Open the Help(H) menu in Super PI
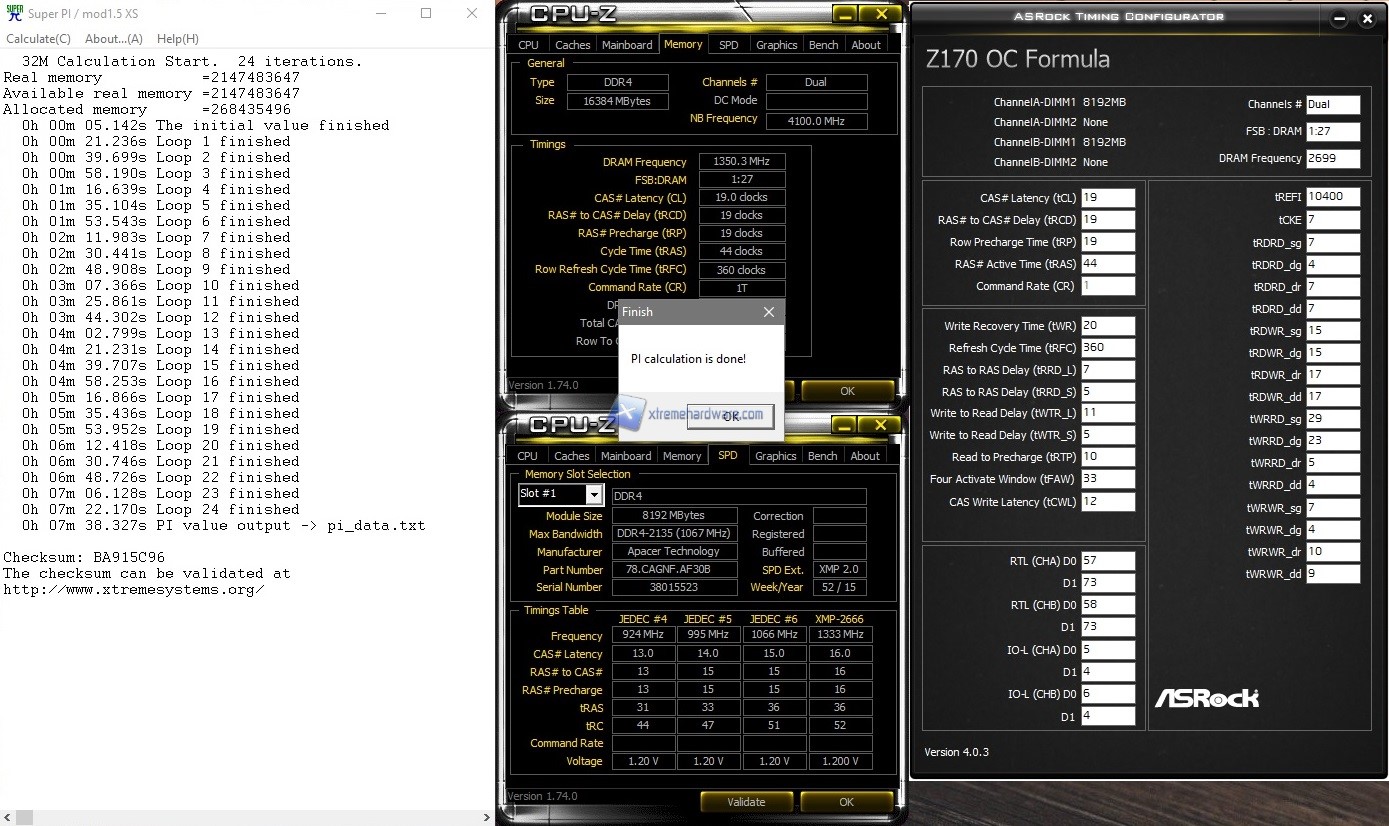This screenshot has width=1389, height=826. pyautogui.click(x=177, y=39)
